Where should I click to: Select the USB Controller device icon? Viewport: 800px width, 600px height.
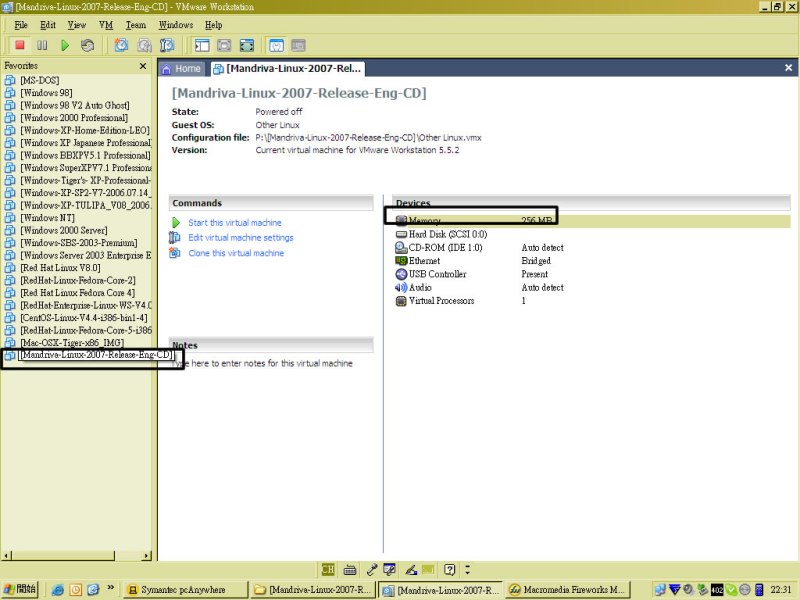tap(401, 274)
